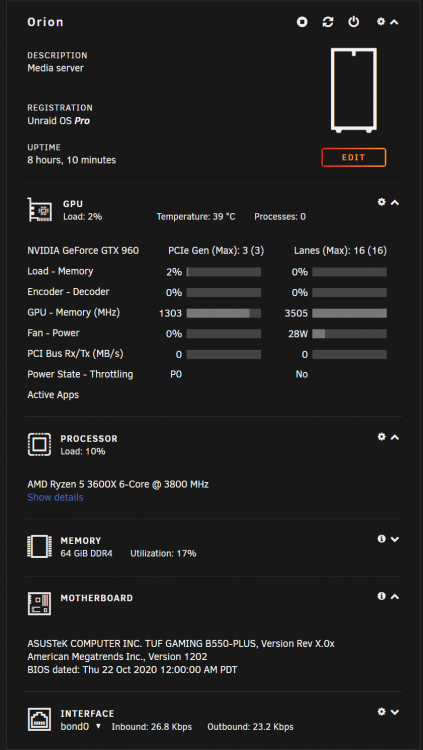Collapse the Processor section
The image size is (423, 750).
click(x=395, y=437)
